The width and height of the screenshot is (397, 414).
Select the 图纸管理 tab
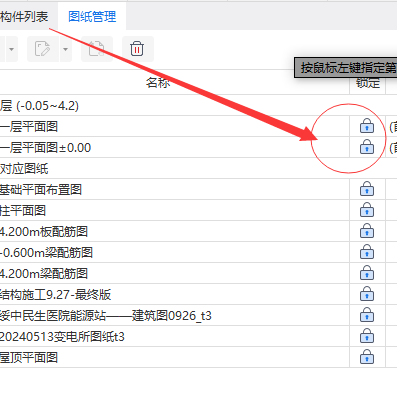92,17
